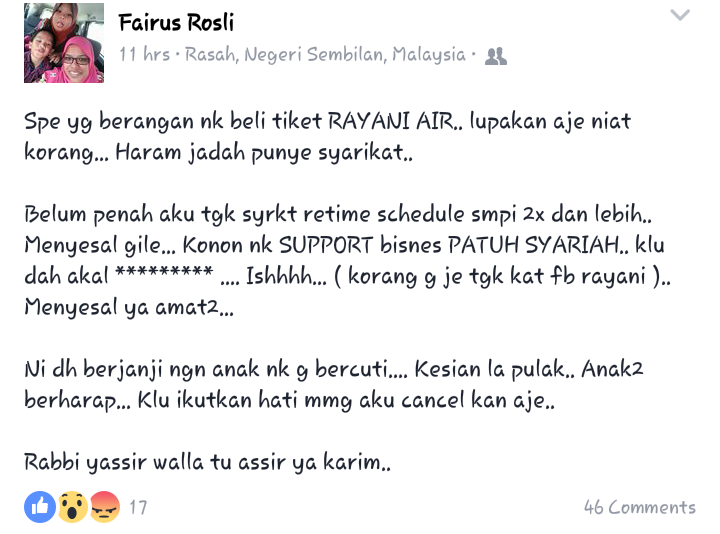Click the line 'Rabbi yassir walla tu assir'
This screenshot has height=534, width=720.
click(x=207, y=462)
